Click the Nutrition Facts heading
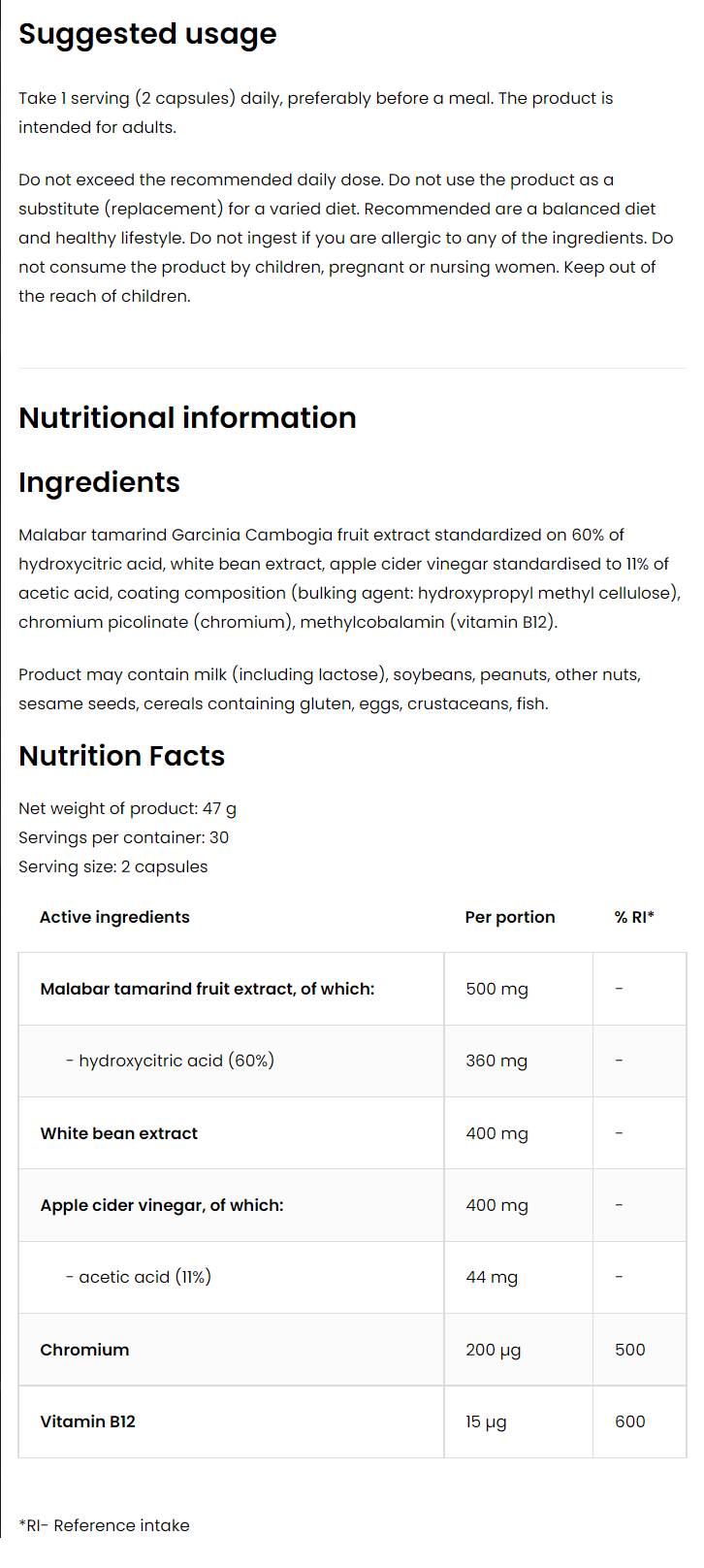Viewport: 704px width, 1568px height. tap(121, 756)
